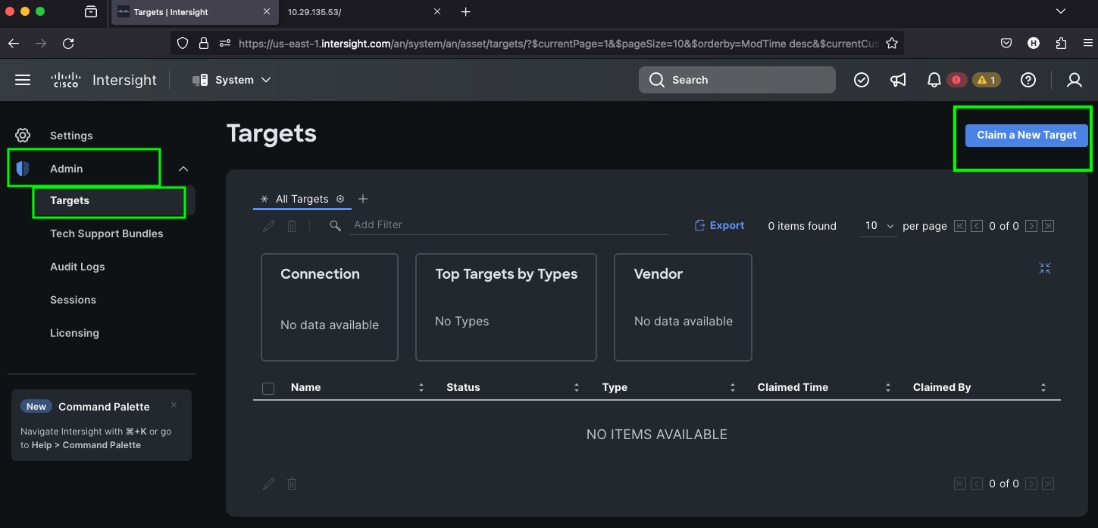Click the Claim a New Target button
1098x528 pixels.
pyautogui.click(x=1026, y=135)
